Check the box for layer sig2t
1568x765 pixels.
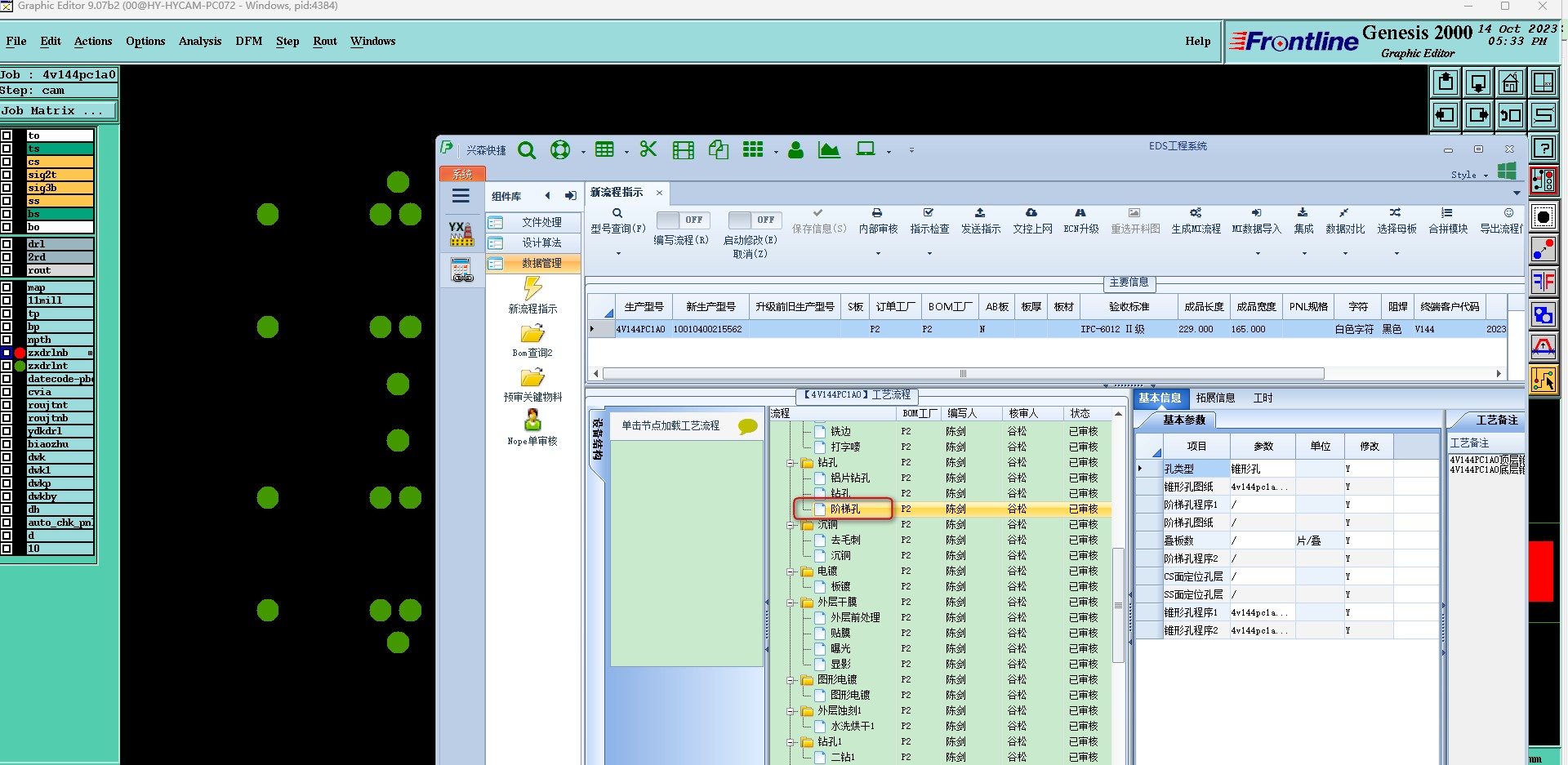(x=7, y=175)
